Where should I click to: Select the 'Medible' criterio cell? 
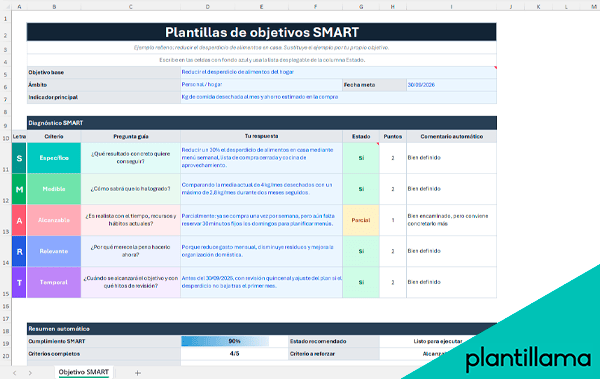point(54,189)
